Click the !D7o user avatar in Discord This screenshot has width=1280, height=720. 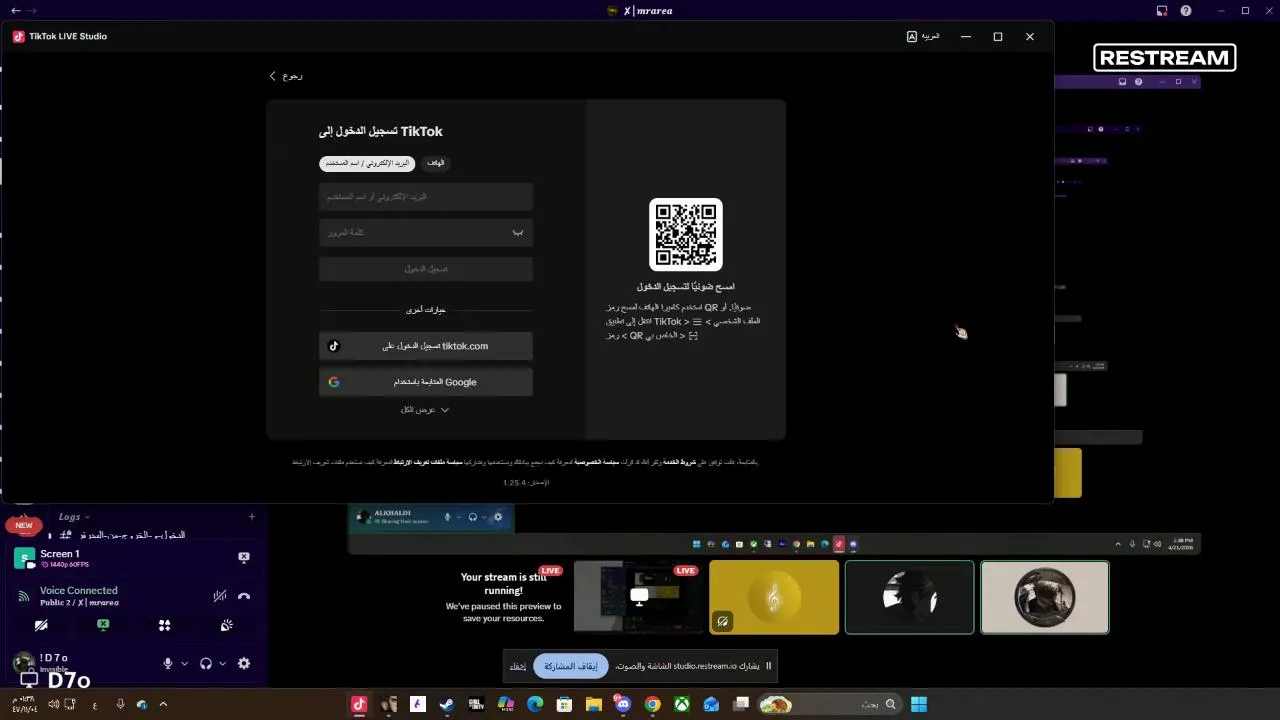coord(23,663)
